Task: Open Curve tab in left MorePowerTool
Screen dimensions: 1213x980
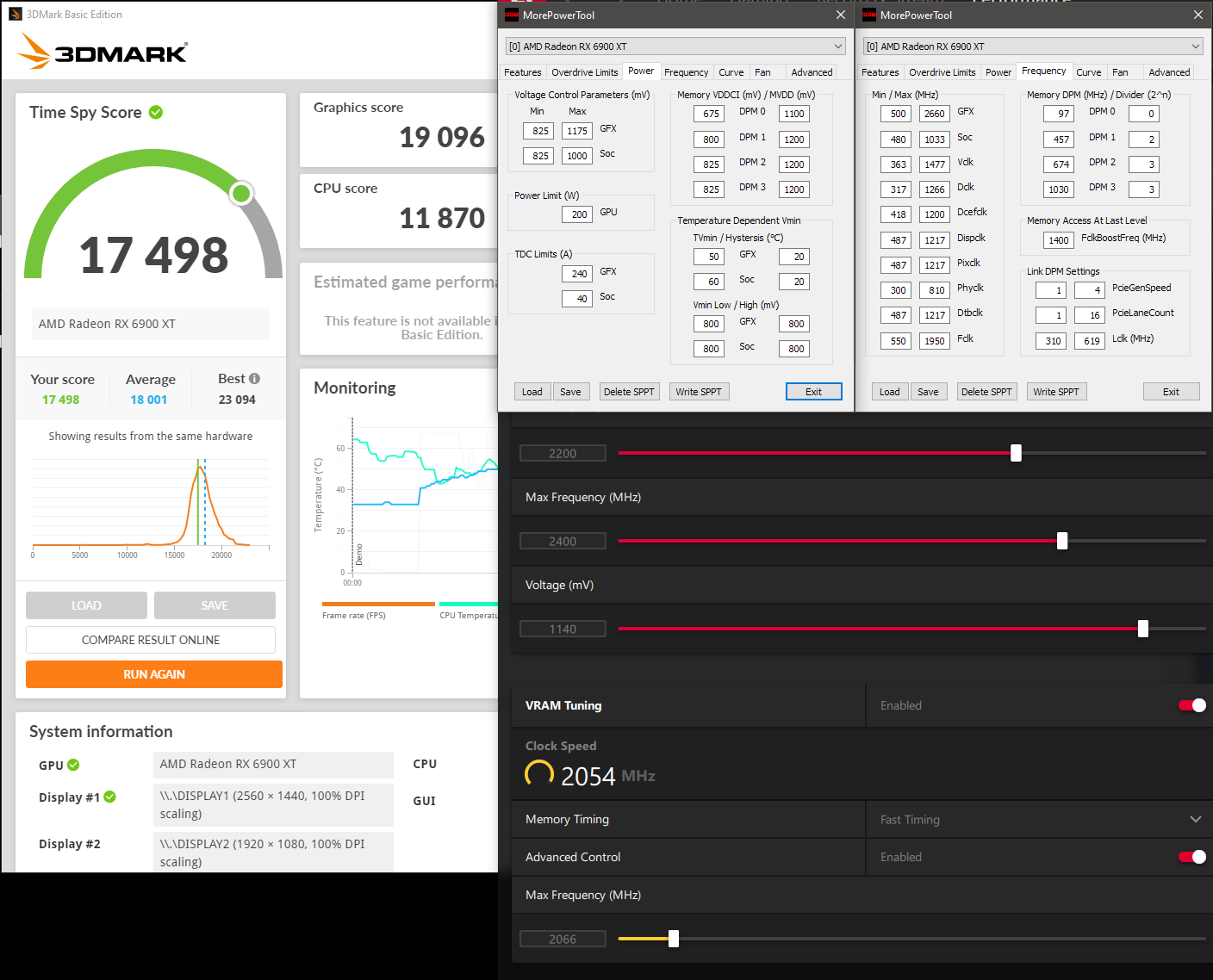Action: [x=731, y=72]
